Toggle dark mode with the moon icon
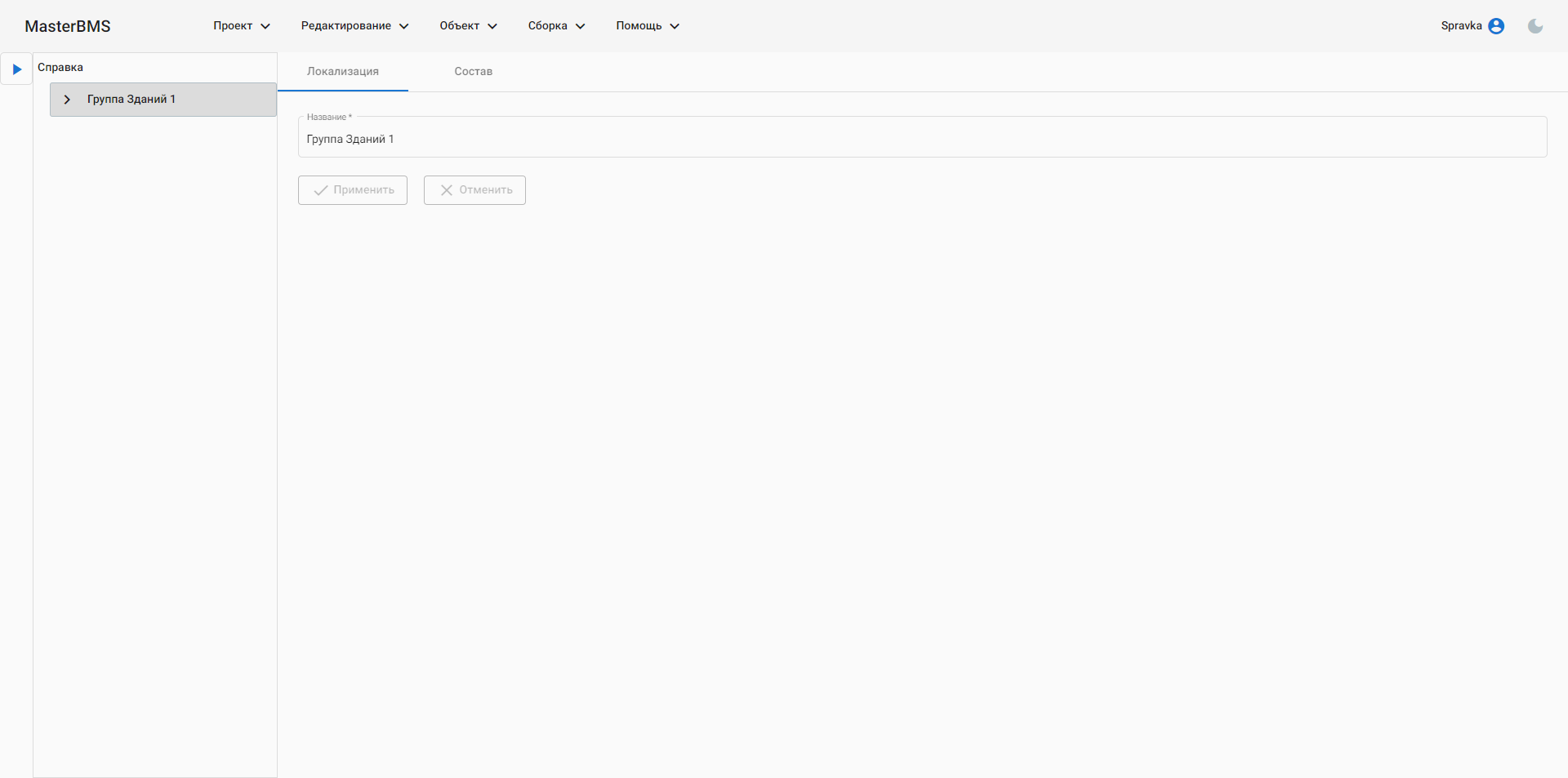1568x778 pixels. [1535, 26]
